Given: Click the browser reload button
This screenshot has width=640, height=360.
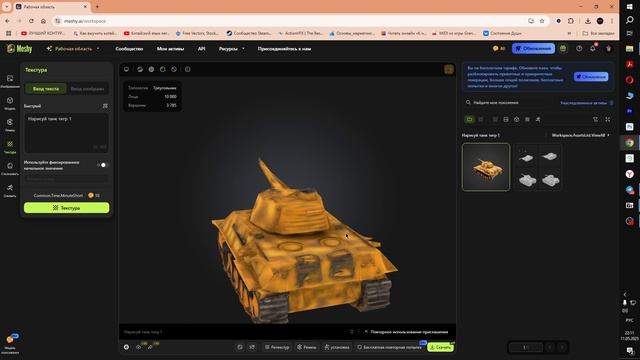Looking at the screenshot, I should pos(31,21).
